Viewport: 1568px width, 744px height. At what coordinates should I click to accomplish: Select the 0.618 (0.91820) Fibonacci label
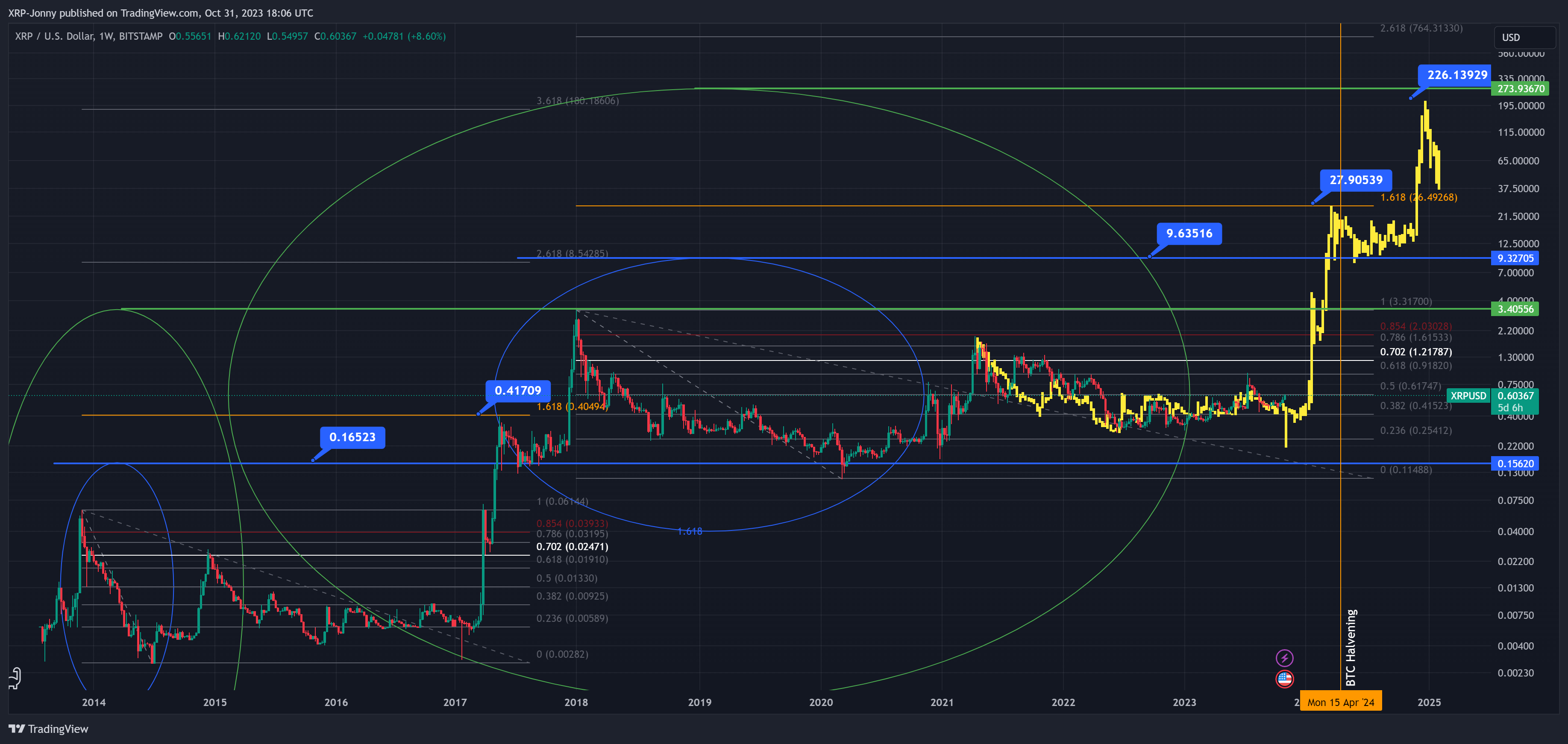[x=1416, y=366]
